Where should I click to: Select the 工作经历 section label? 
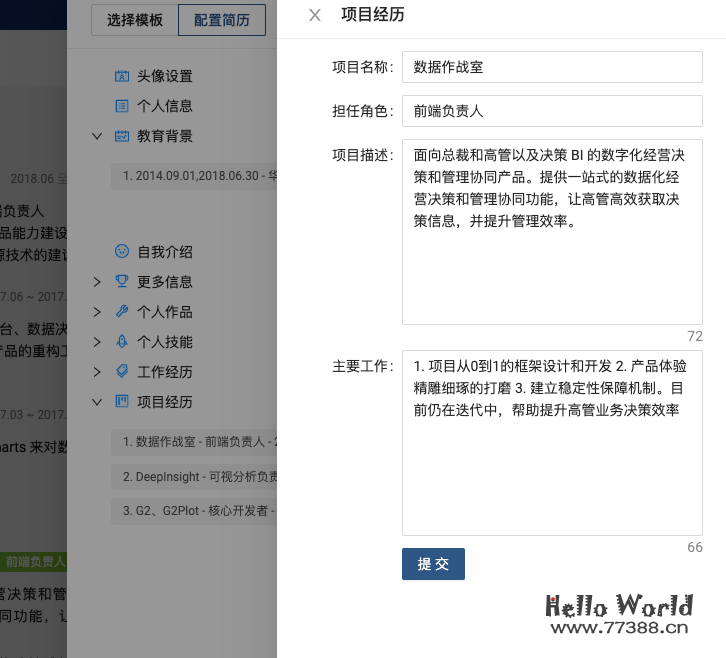coord(164,372)
